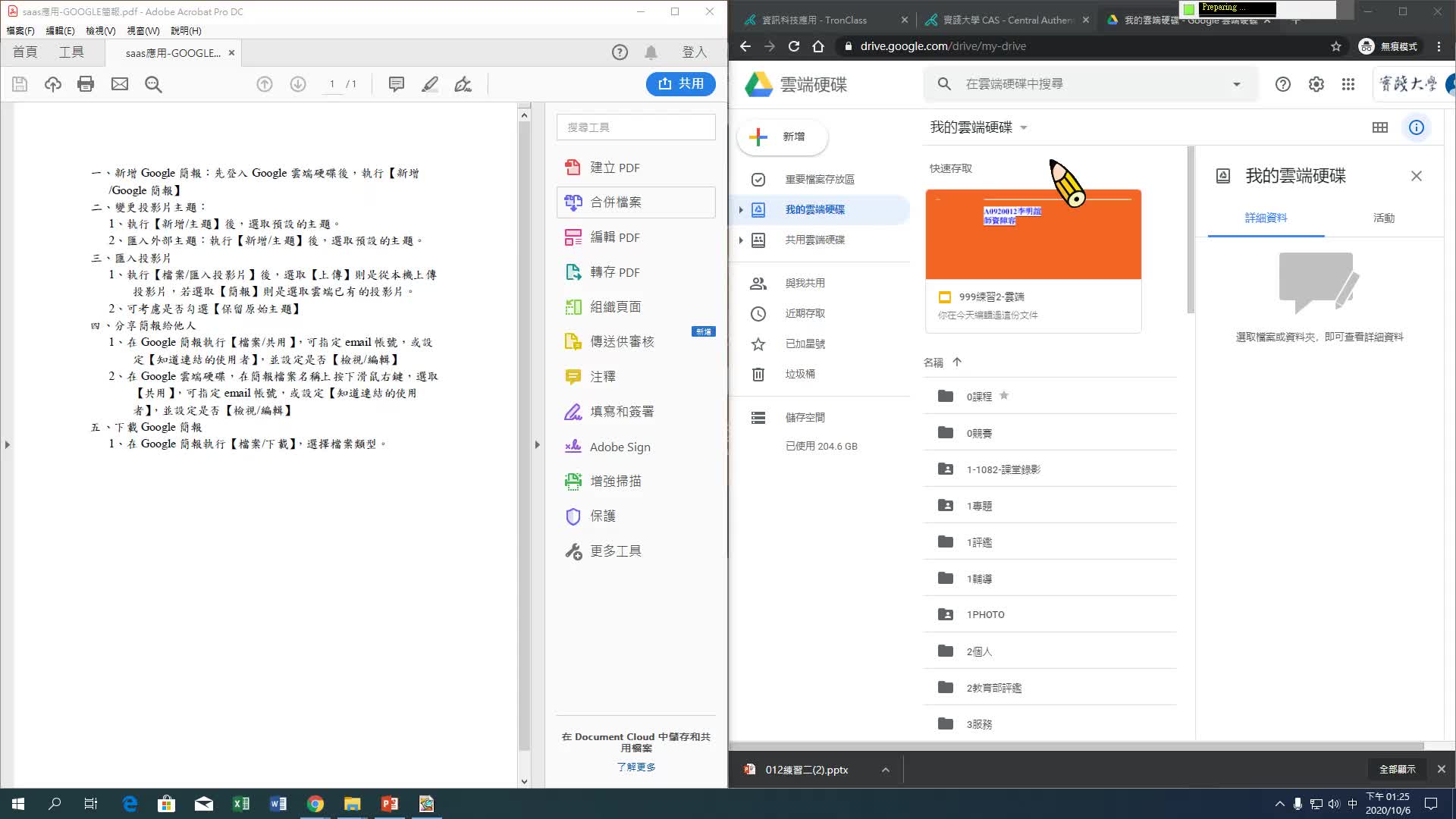The image size is (1456, 819).
Task: Open the Adobe Sign tool
Action: 635,447
